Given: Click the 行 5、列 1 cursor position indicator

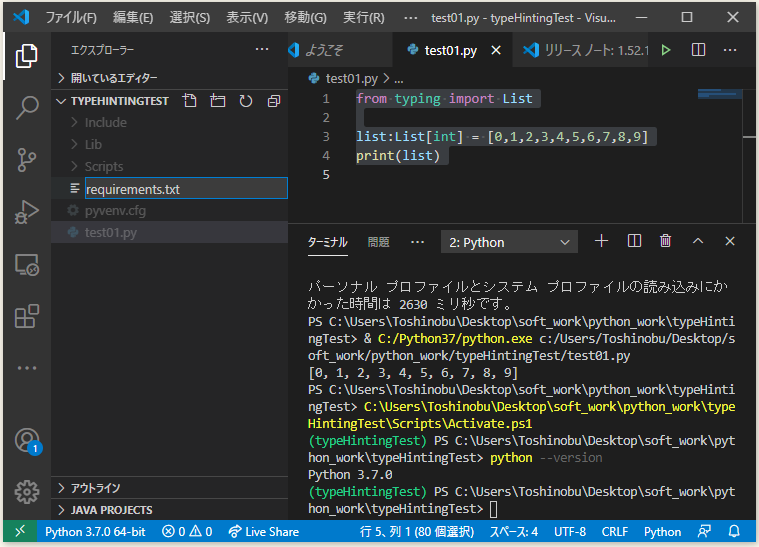Looking at the screenshot, I should pyautogui.click(x=417, y=532).
